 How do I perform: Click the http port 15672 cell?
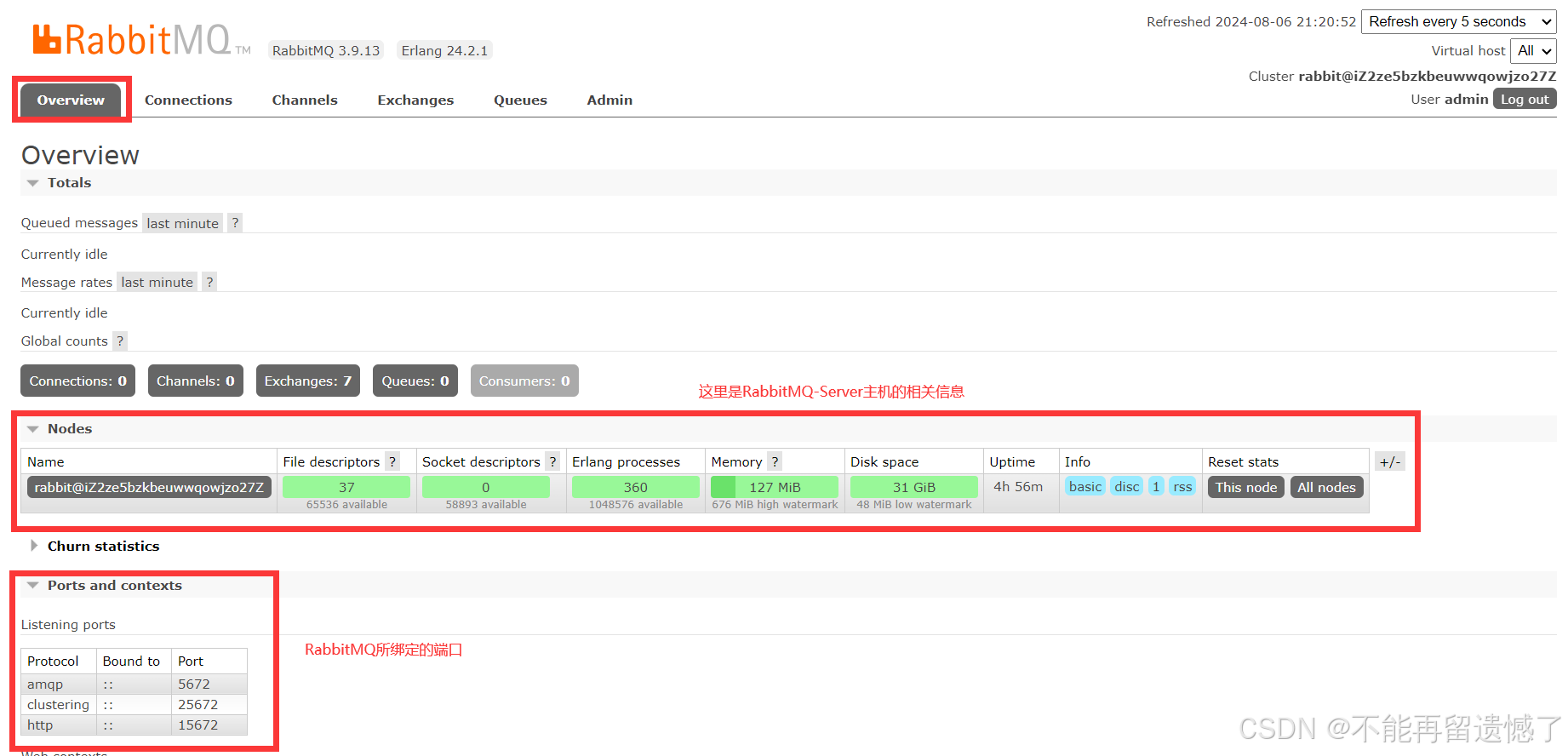point(209,725)
